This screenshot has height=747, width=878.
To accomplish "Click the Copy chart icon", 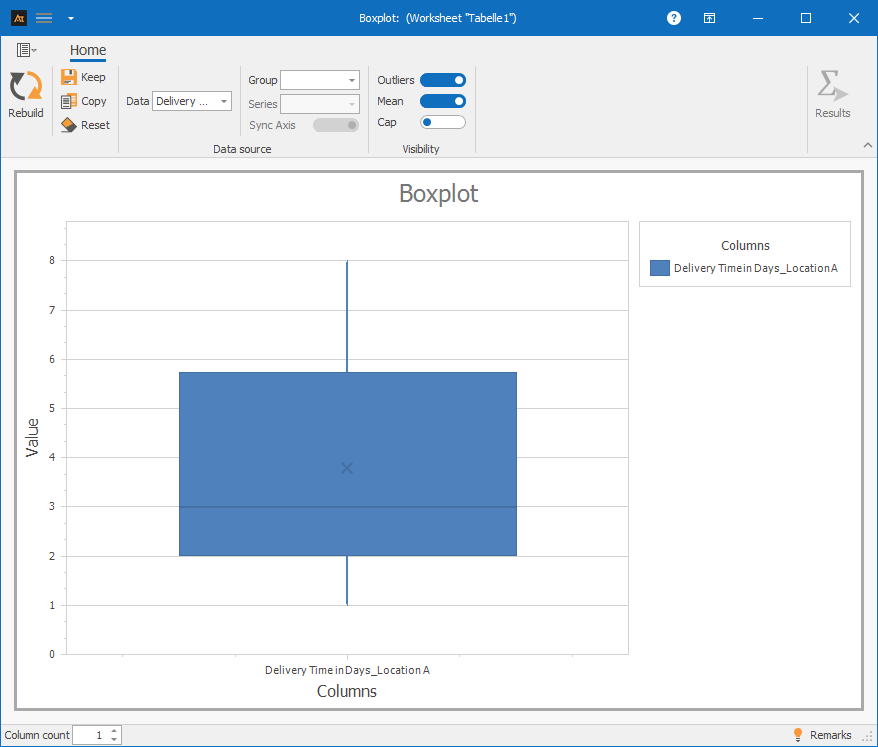I will [x=69, y=101].
